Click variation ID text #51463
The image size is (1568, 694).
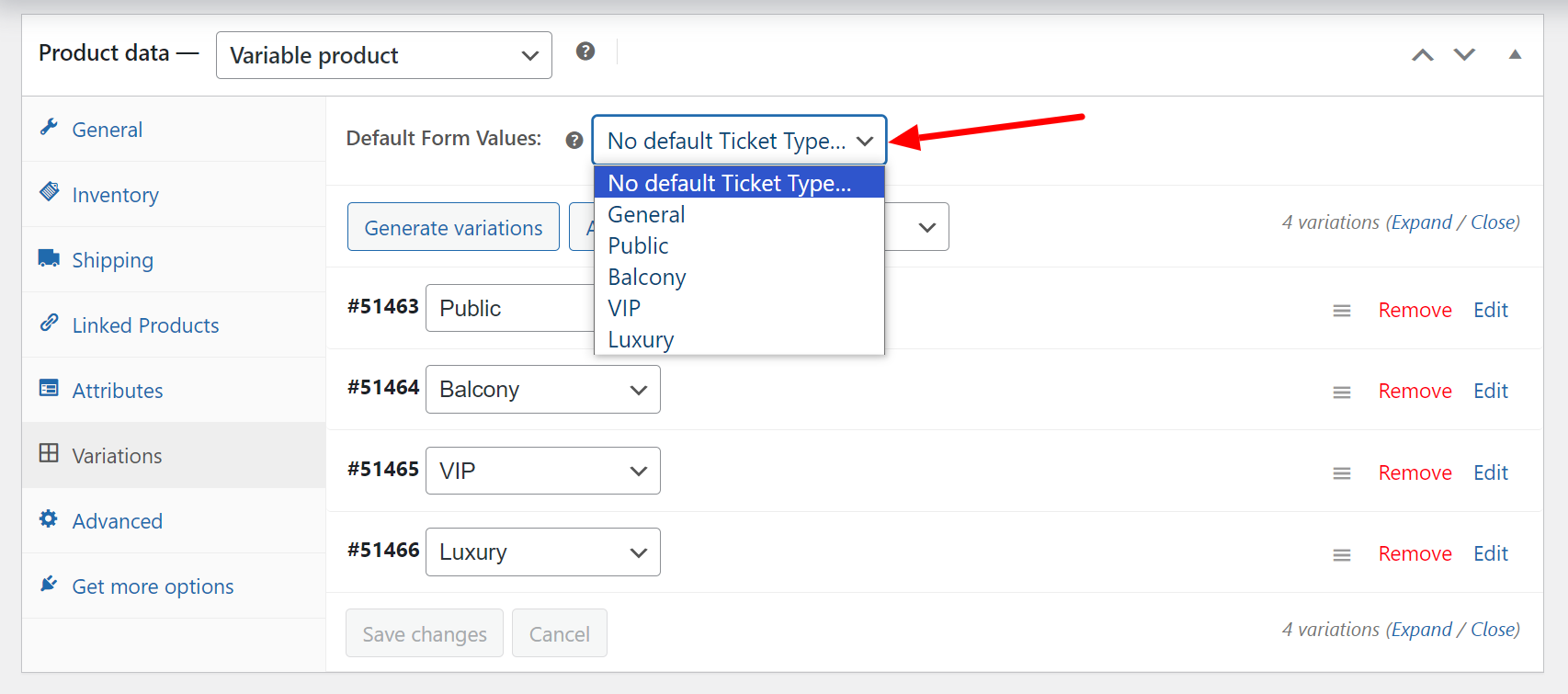point(383,307)
